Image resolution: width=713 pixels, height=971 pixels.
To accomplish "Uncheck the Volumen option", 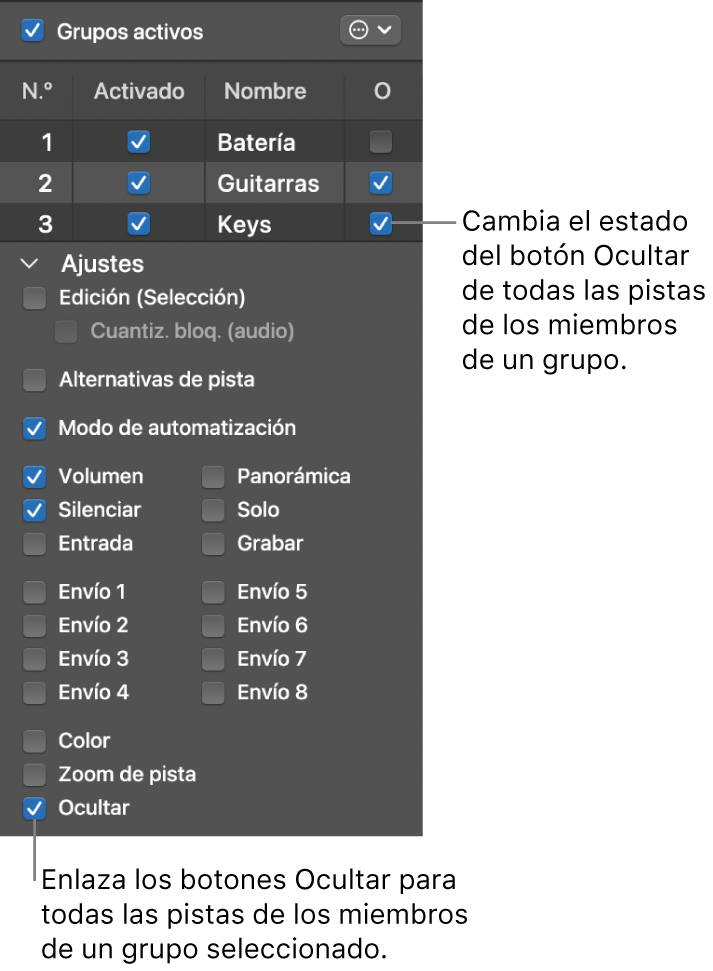I will (x=34, y=476).
